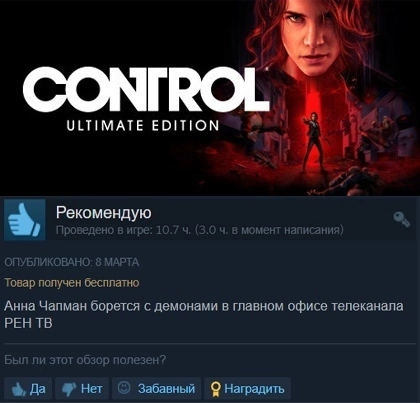Click the CONTROL game logo text
Image resolution: width=420 pixels, height=403 pixels.
(x=146, y=89)
